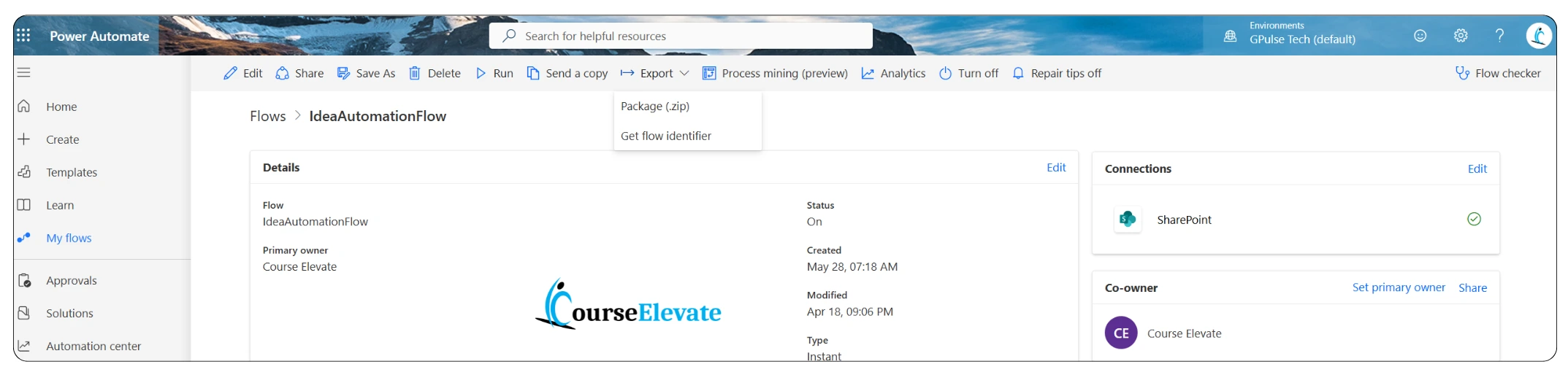Go to Flows breadcrumb link

[267, 116]
